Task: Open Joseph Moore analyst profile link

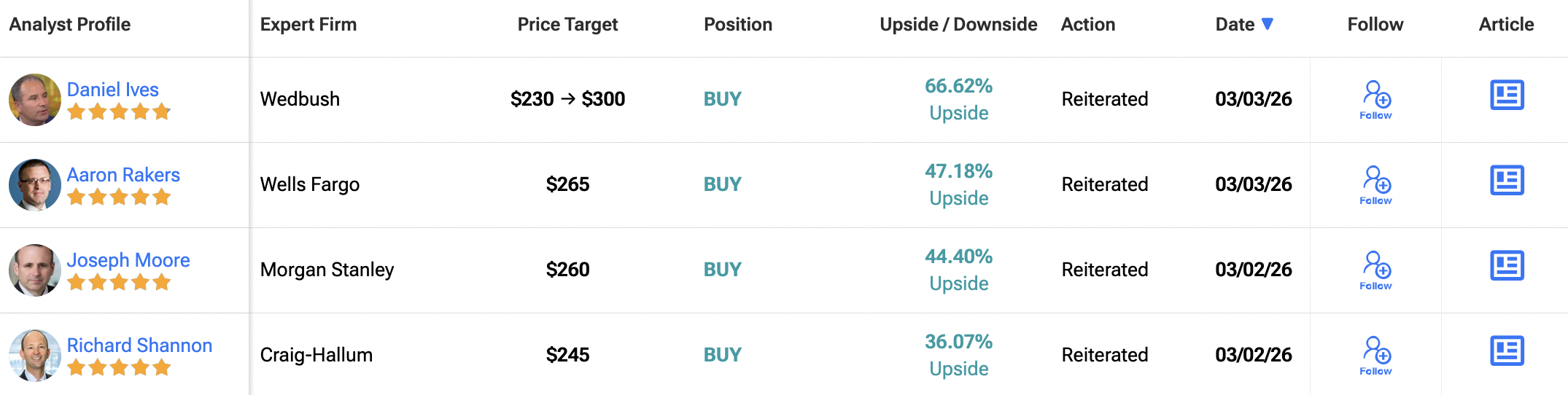Action: point(128,260)
